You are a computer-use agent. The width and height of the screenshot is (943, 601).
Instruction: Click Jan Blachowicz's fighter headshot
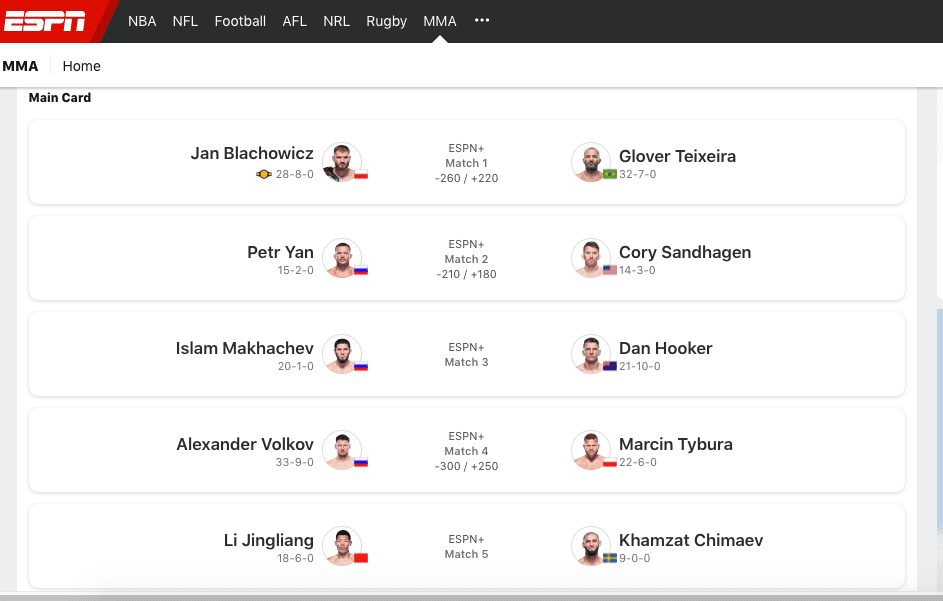342,161
